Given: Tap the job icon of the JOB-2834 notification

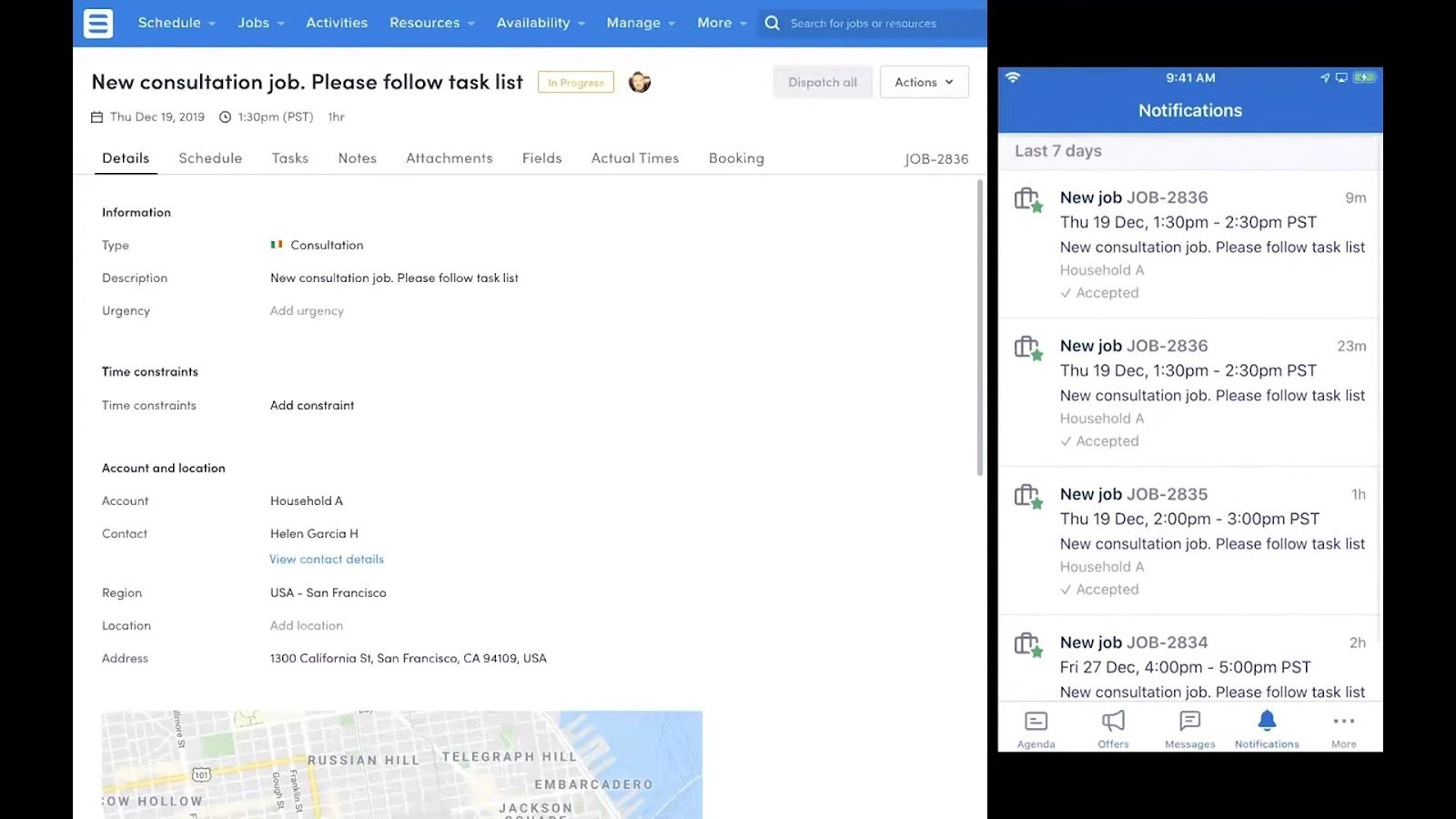Looking at the screenshot, I should click(x=1028, y=644).
